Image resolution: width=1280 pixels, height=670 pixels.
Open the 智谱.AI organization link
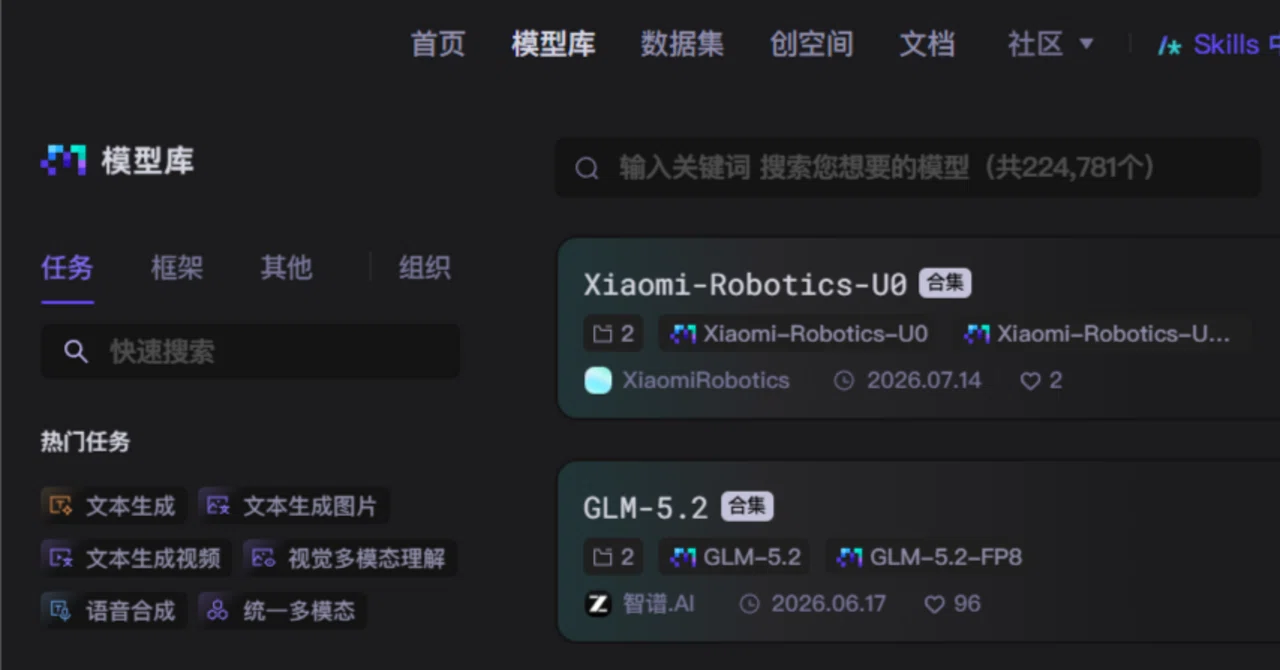(659, 603)
